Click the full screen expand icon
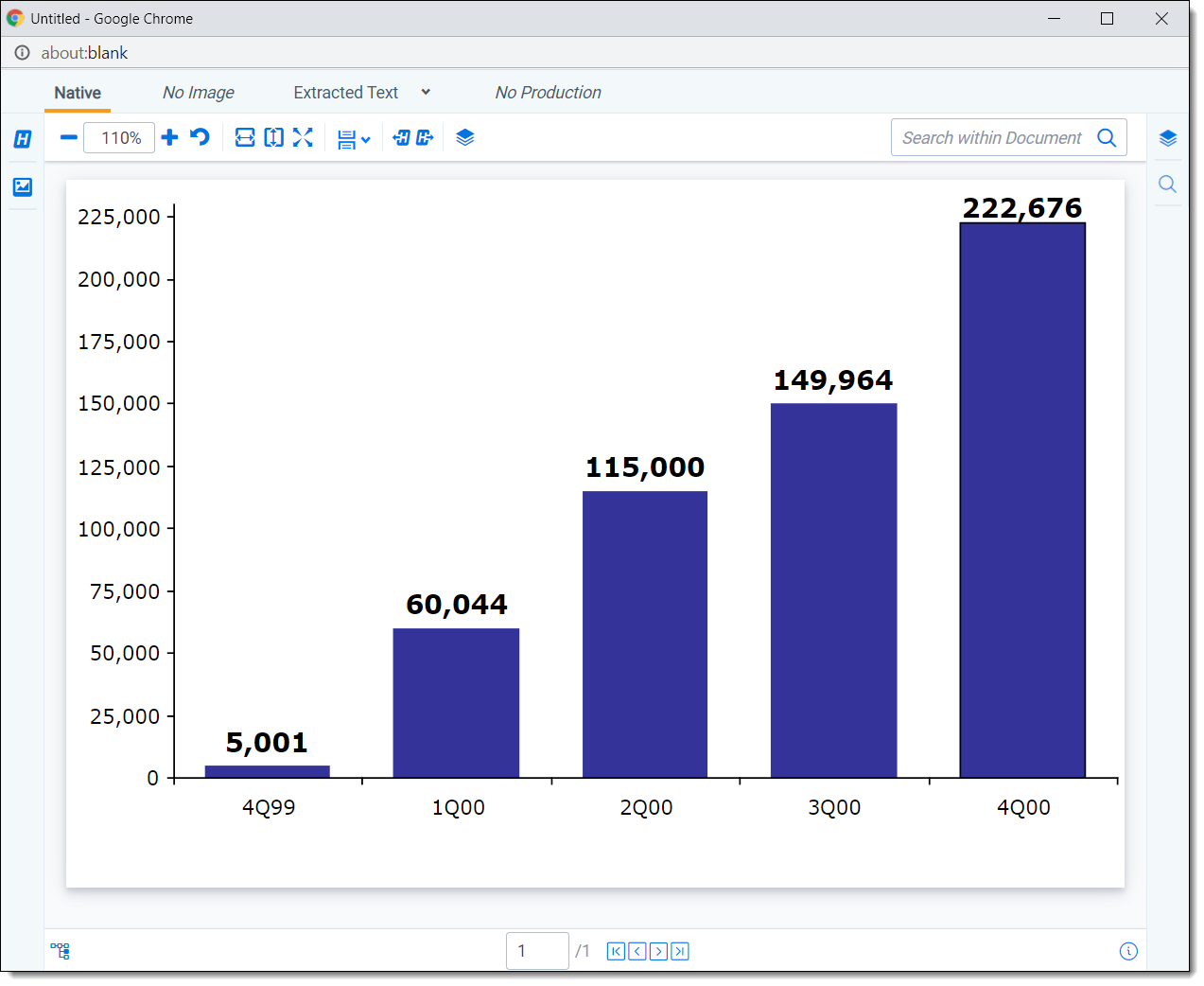The width and height of the screenshot is (1204, 986). [303, 138]
